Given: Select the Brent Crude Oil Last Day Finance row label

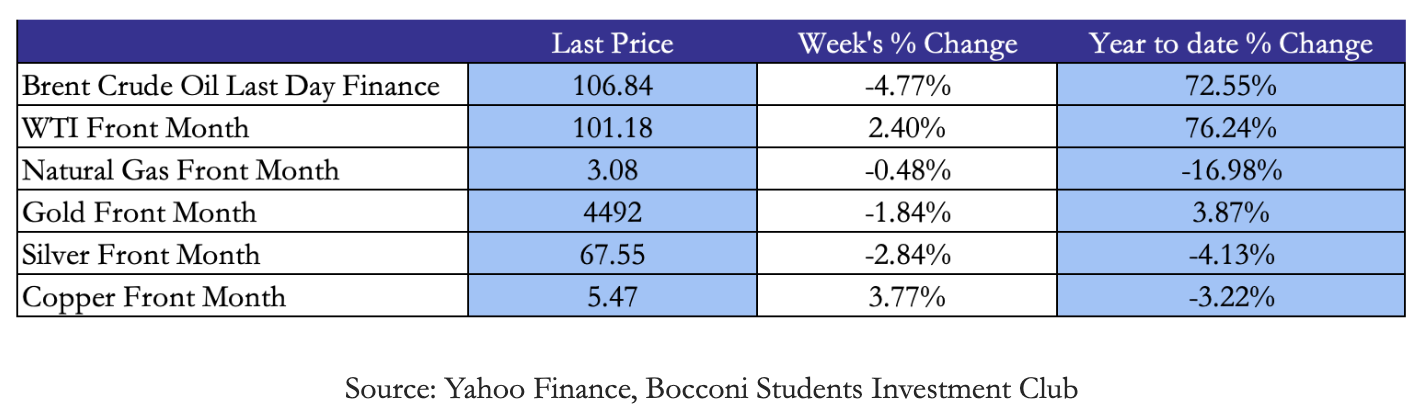Looking at the screenshot, I should coord(231,86).
